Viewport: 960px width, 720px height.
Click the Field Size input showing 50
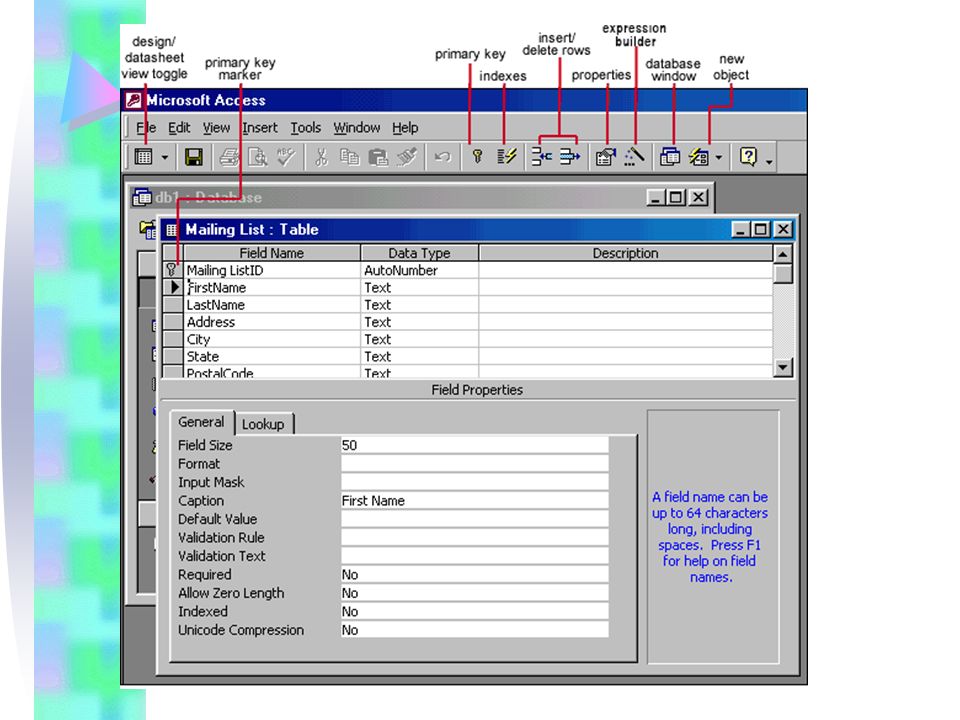pos(474,446)
